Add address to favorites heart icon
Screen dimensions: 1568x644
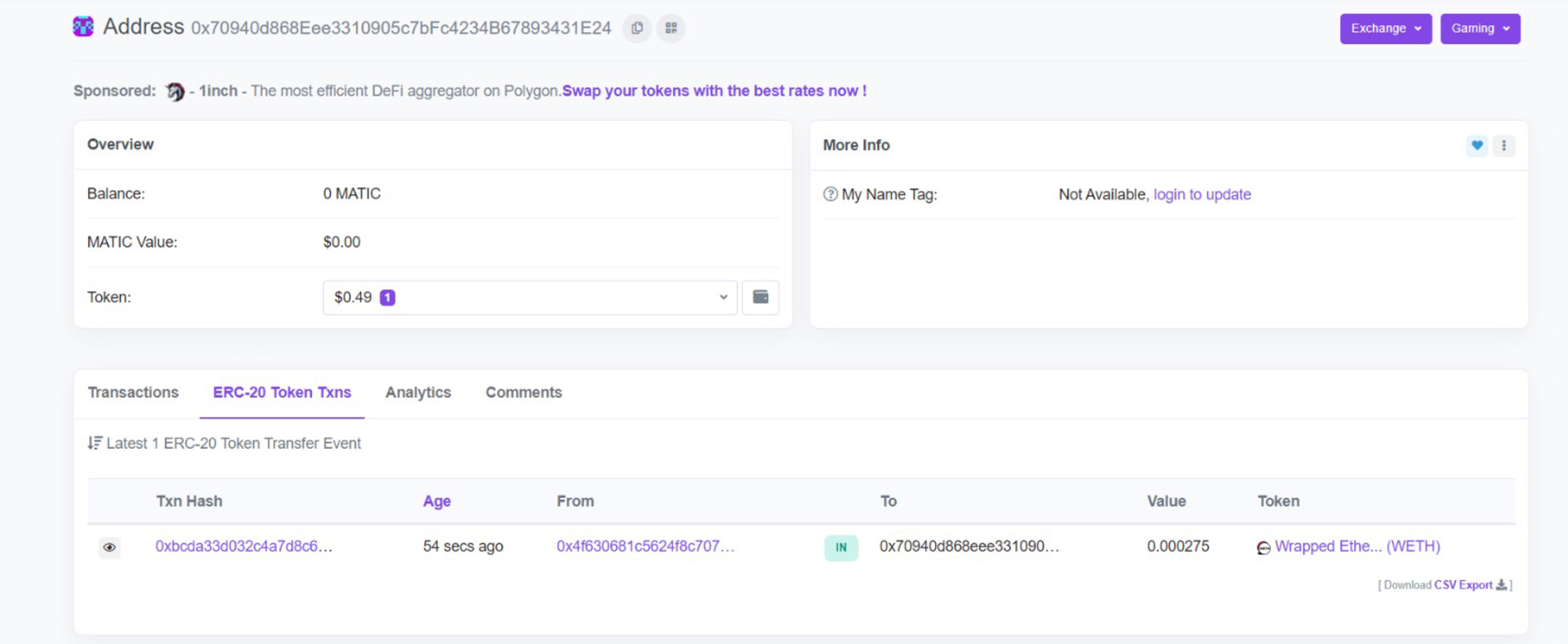pos(1477,145)
